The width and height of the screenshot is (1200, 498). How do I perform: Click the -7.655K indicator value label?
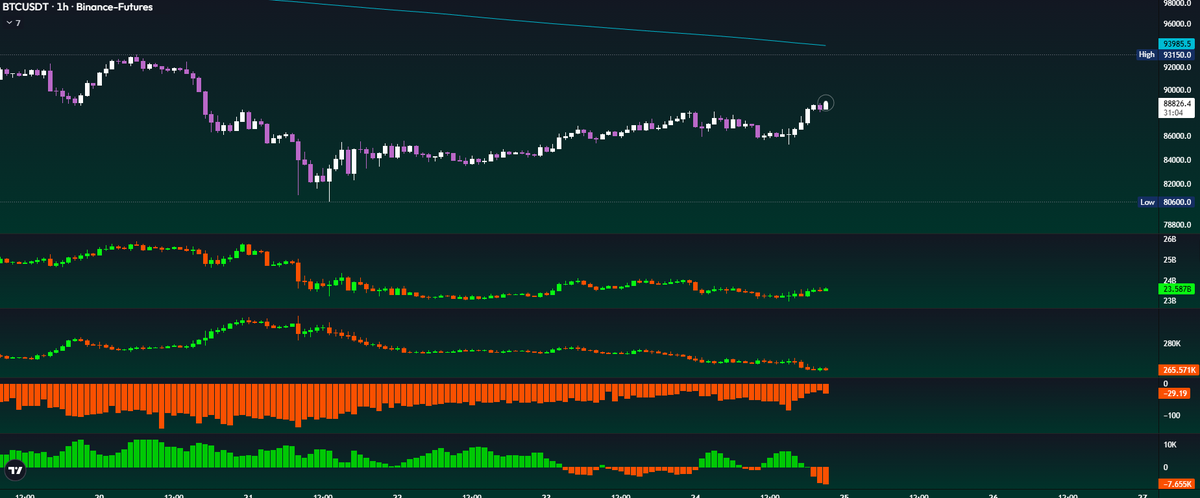(x=1175, y=484)
